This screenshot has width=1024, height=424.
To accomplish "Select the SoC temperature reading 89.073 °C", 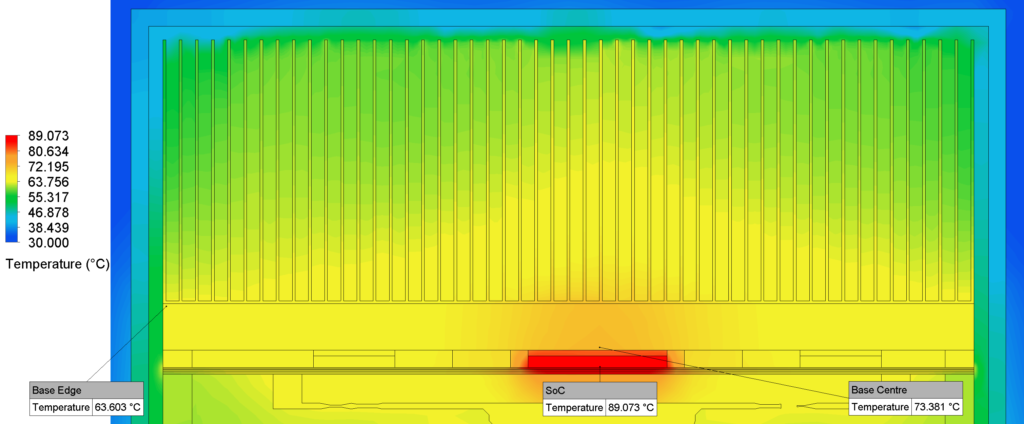I will [631, 407].
